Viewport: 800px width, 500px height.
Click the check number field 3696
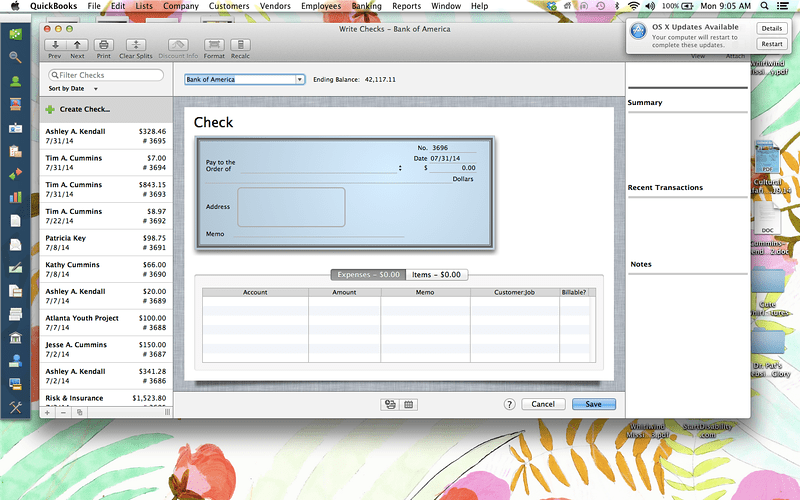453,148
